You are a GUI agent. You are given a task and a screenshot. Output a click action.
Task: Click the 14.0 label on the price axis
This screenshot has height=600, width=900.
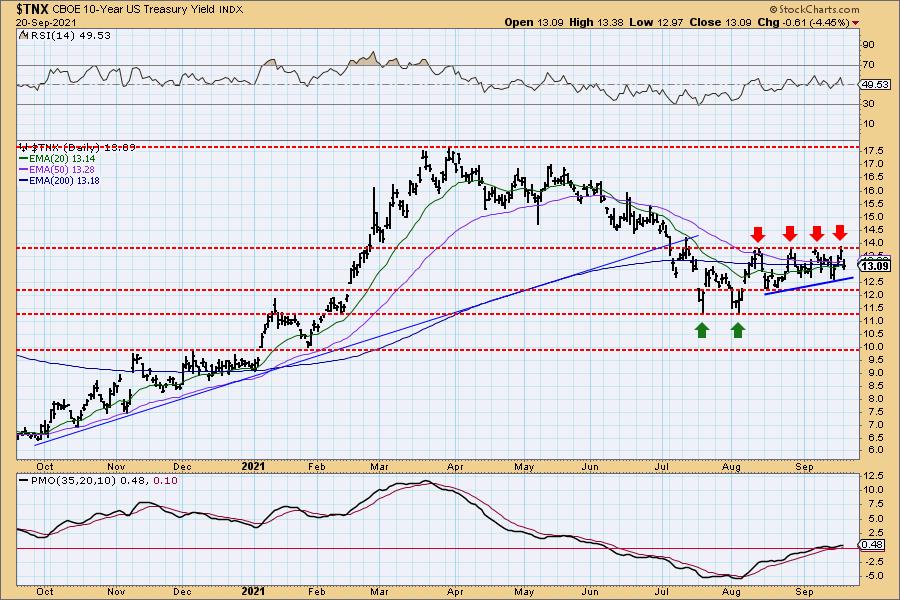point(872,243)
